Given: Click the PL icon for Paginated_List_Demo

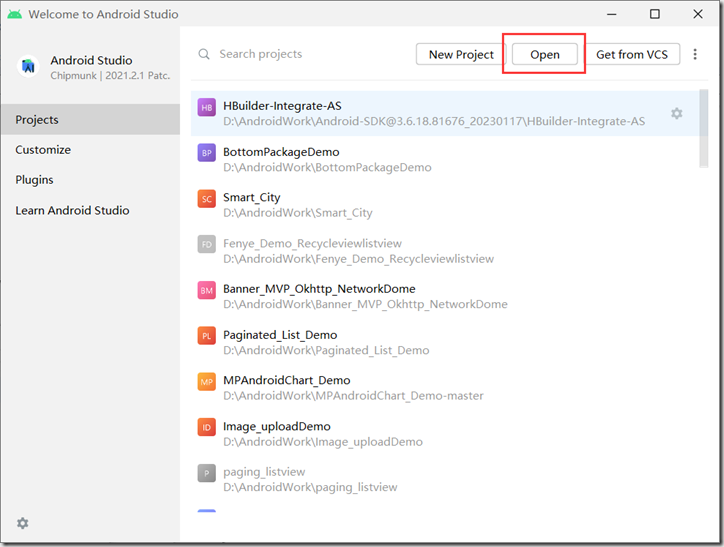Looking at the screenshot, I should pyautogui.click(x=206, y=336).
